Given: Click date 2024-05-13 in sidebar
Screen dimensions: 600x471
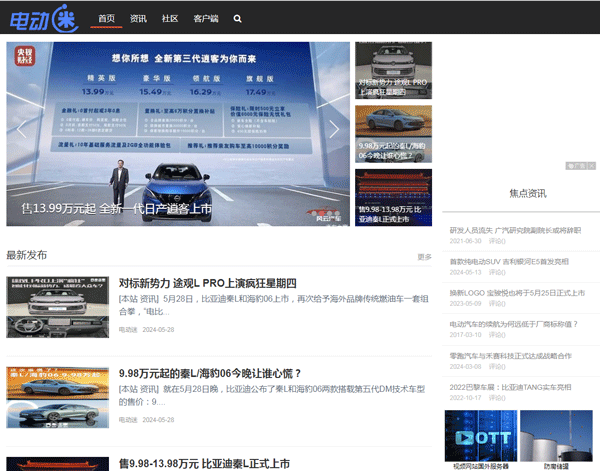Looking at the screenshot, I should [x=465, y=272].
